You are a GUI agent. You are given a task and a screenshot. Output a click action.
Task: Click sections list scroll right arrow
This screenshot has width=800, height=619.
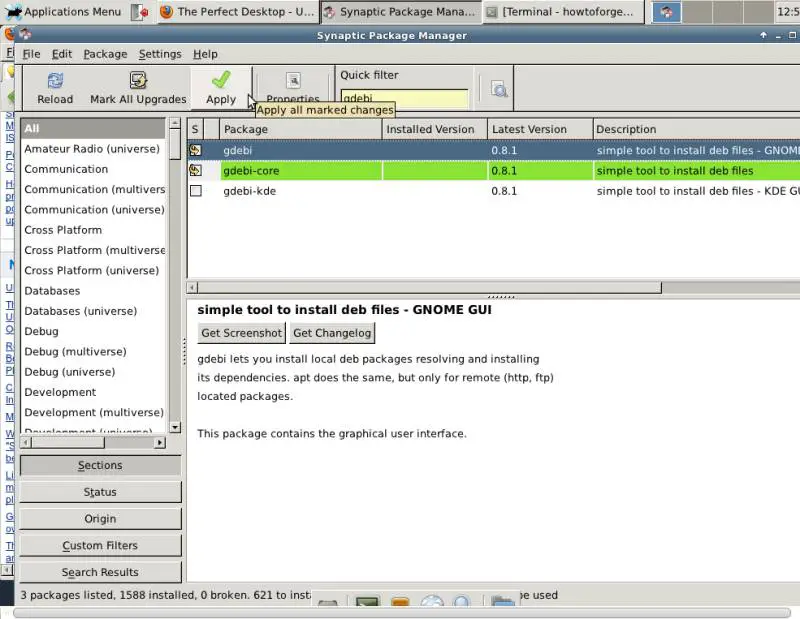click(x=160, y=442)
